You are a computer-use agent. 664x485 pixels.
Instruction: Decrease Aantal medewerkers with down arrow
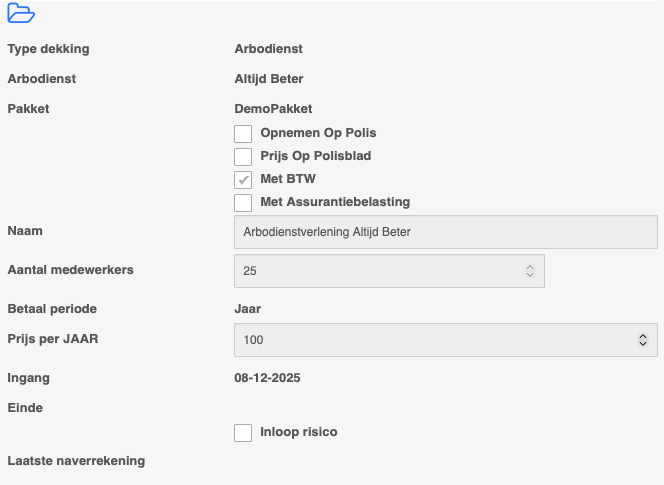(x=530, y=274)
